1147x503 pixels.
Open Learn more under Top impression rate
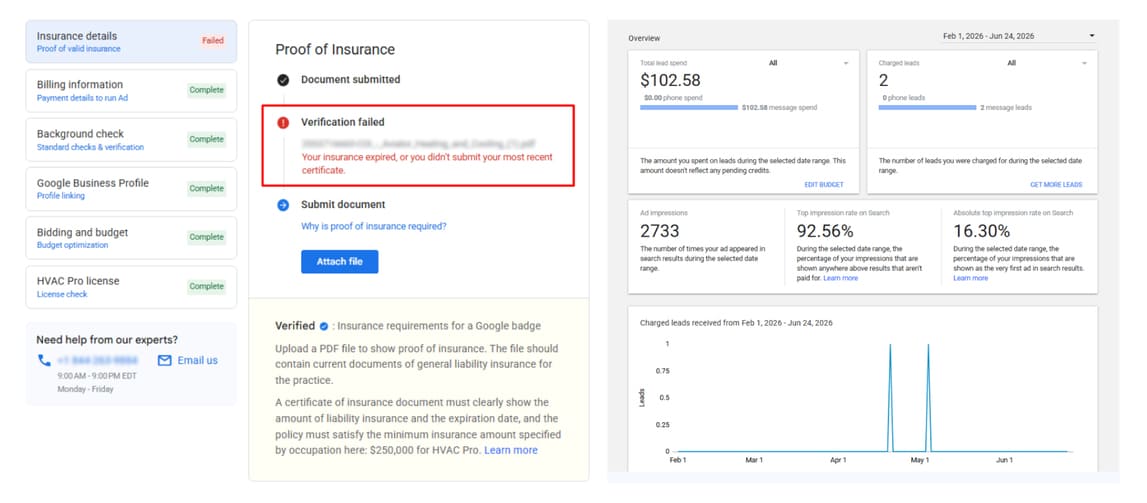840,279
